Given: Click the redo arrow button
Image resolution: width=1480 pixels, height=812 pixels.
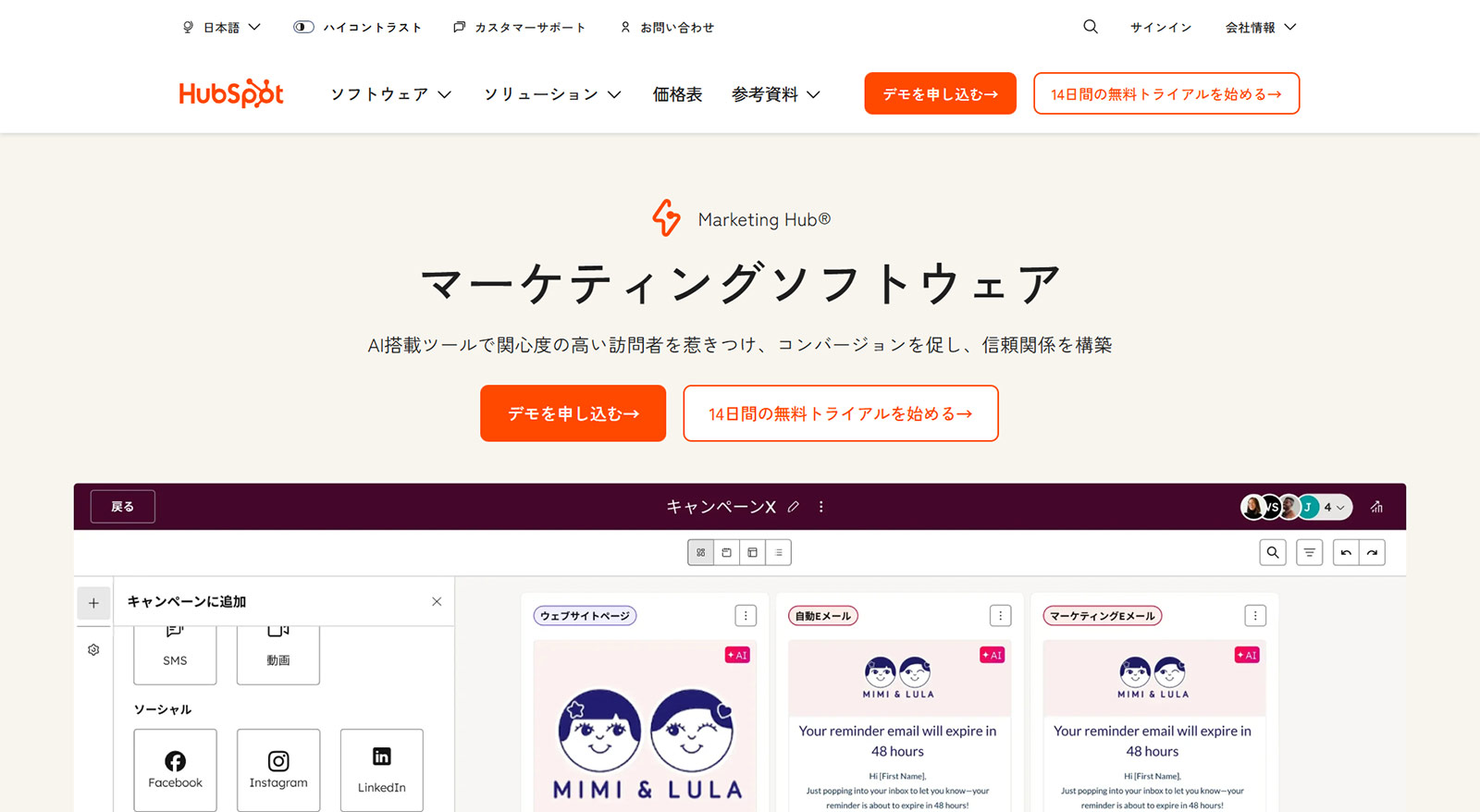Looking at the screenshot, I should [1373, 552].
